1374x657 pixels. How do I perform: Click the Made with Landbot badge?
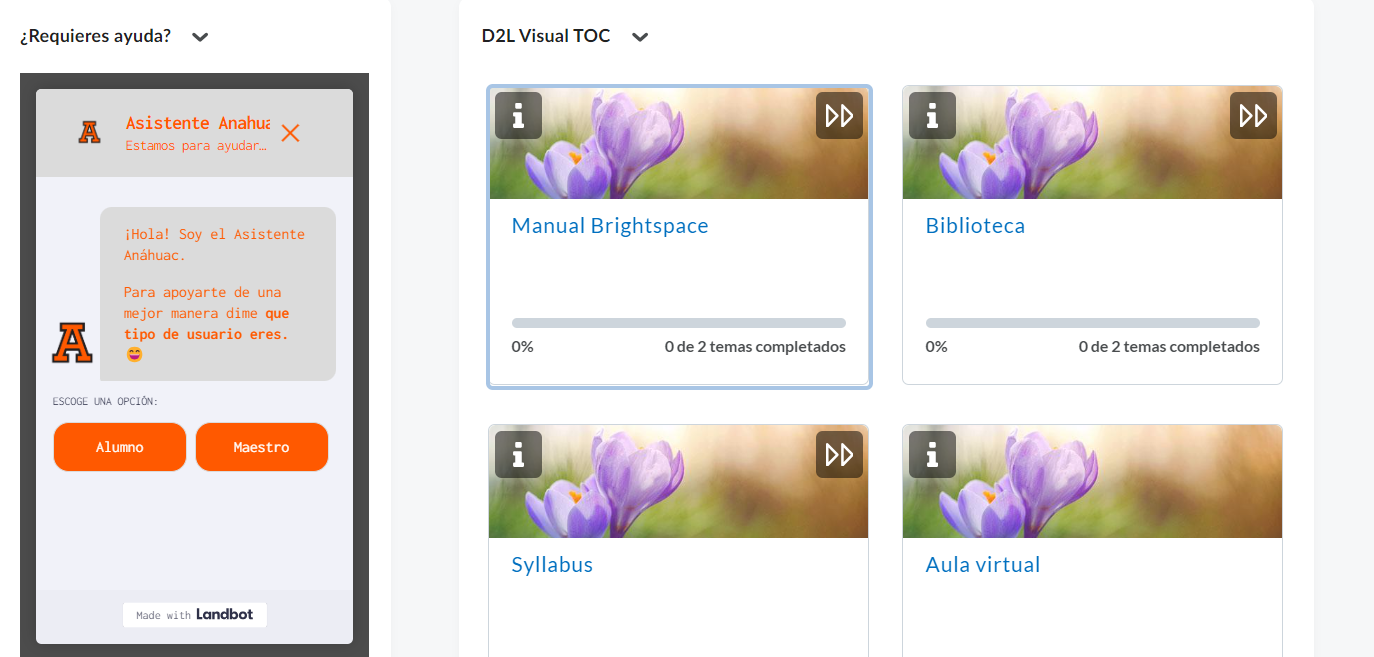click(x=195, y=615)
